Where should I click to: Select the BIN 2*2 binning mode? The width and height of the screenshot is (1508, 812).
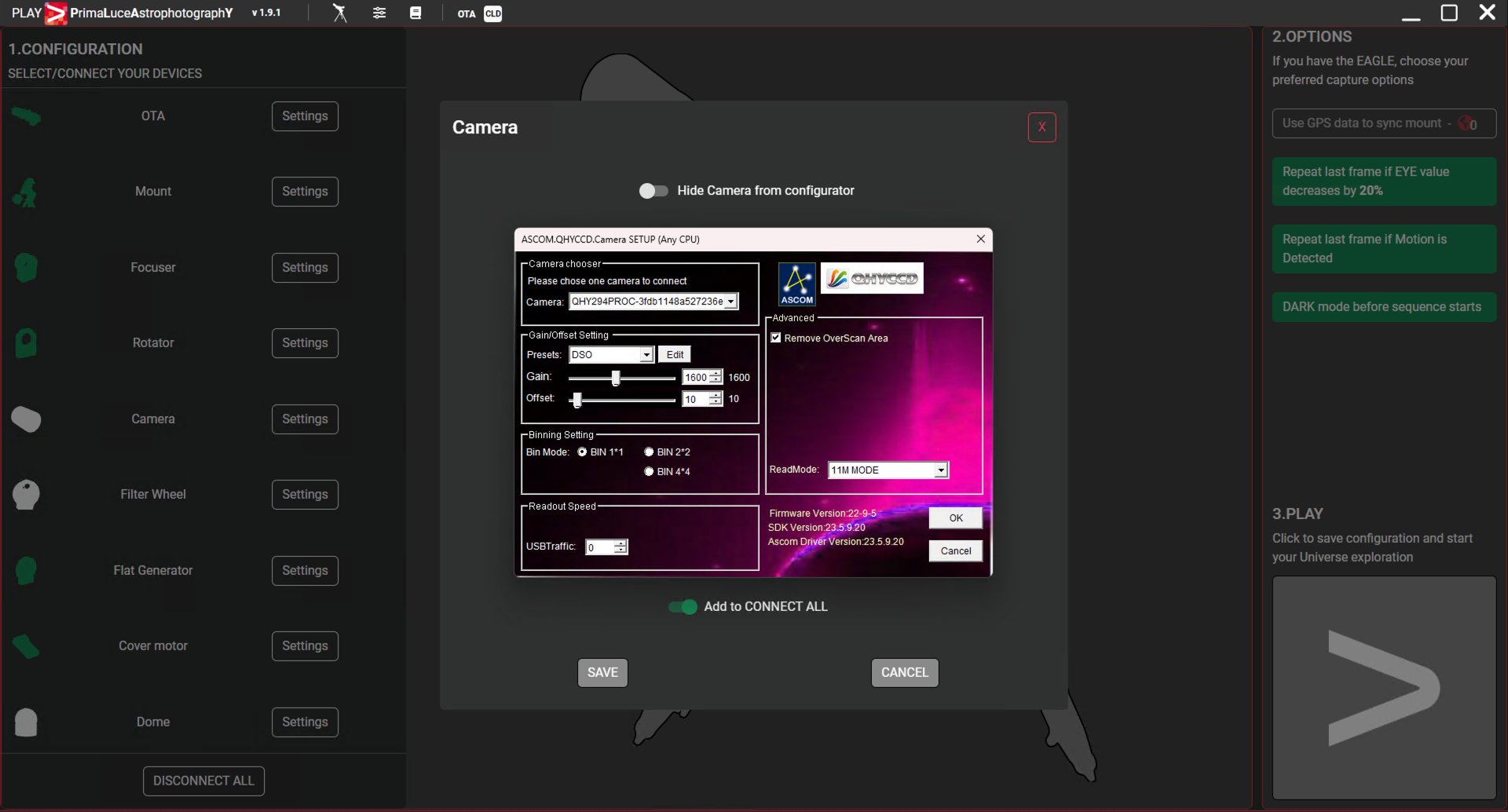649,451
